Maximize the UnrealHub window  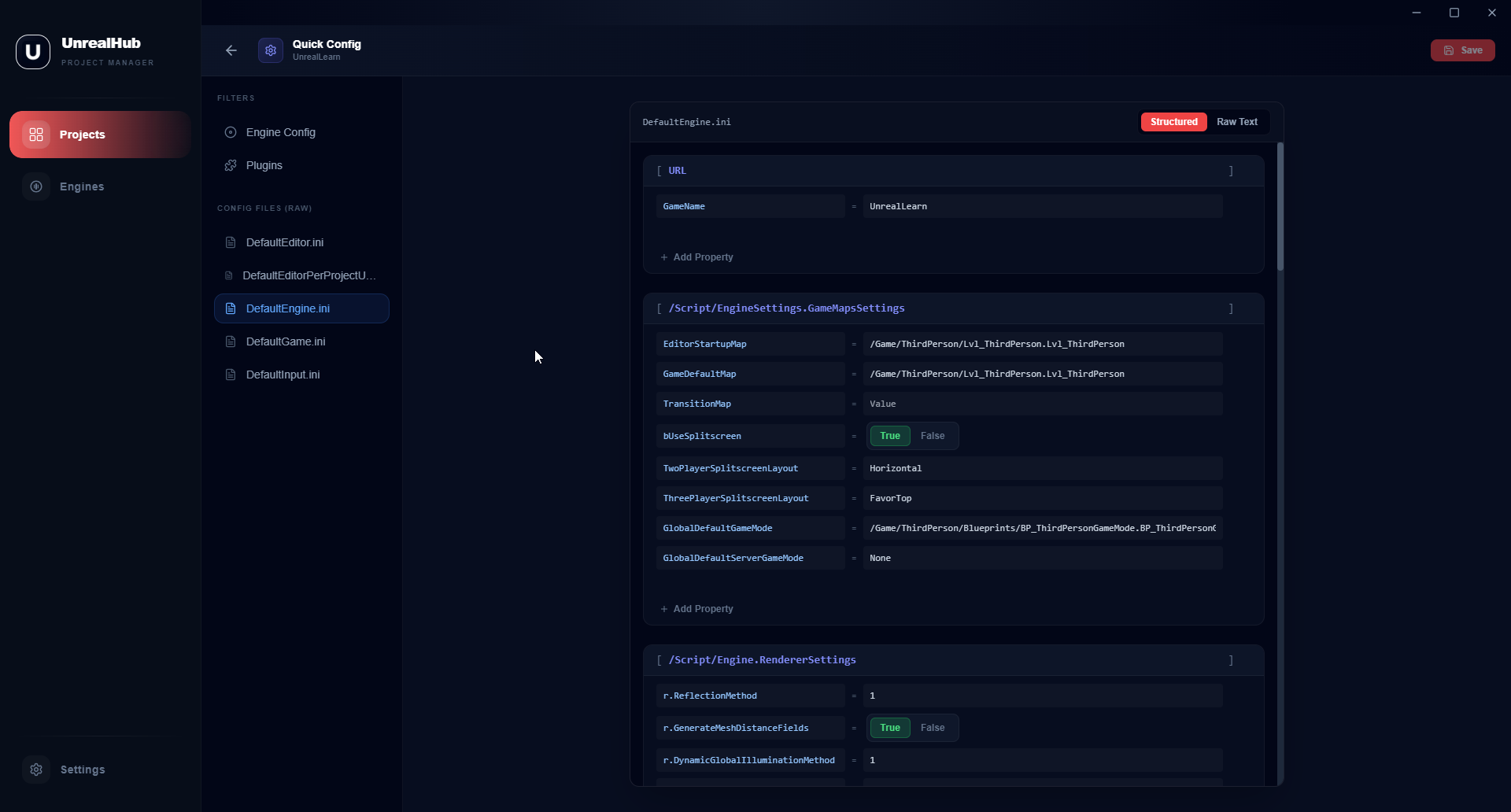[x=1454, y=13]
